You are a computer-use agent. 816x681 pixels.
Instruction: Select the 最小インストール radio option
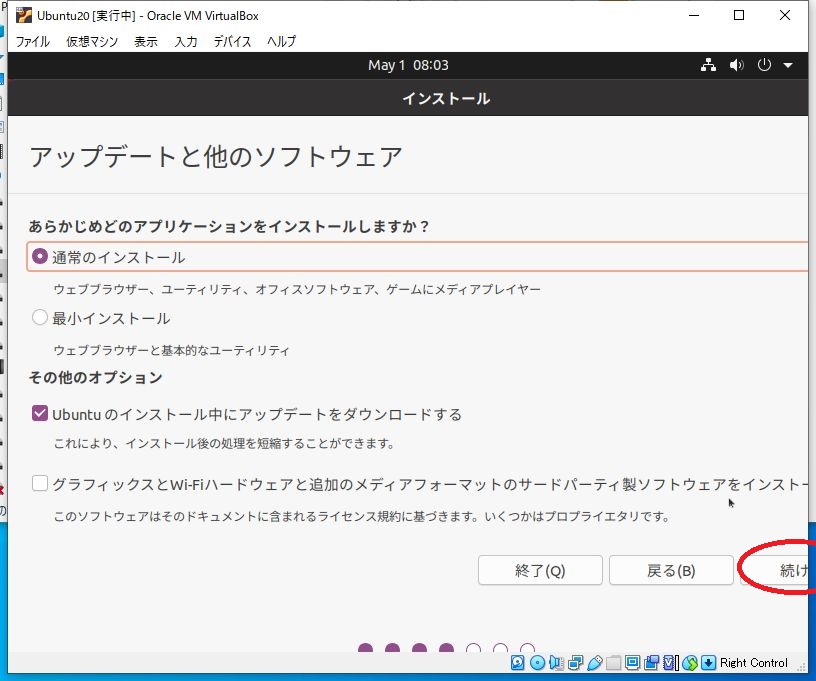pyautogui.click(x=40, y=317)
